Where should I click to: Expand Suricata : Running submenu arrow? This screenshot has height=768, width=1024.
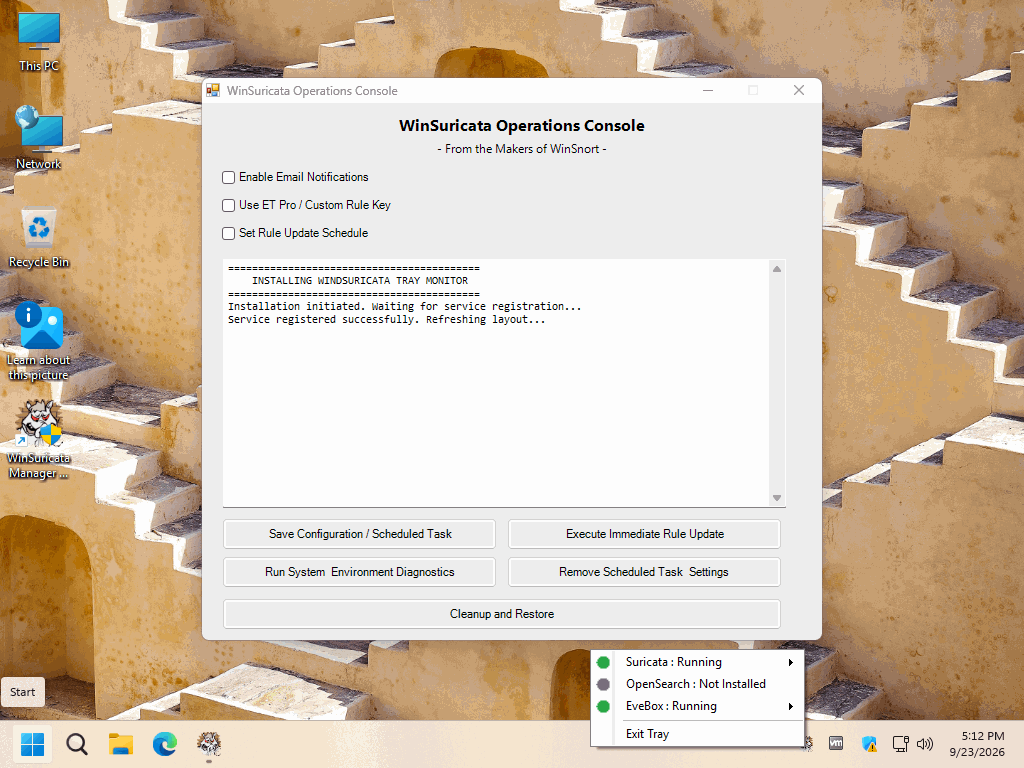791,662
